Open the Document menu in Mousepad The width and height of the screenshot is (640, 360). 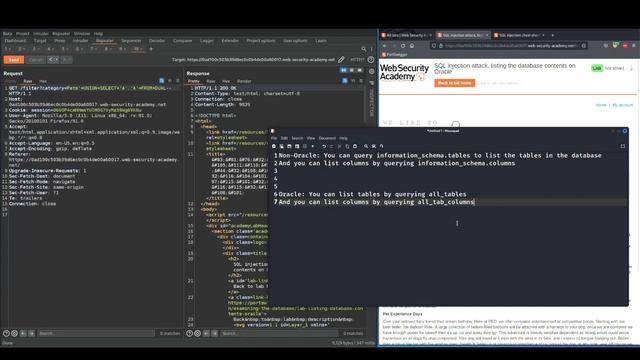(x=327, y=138)
